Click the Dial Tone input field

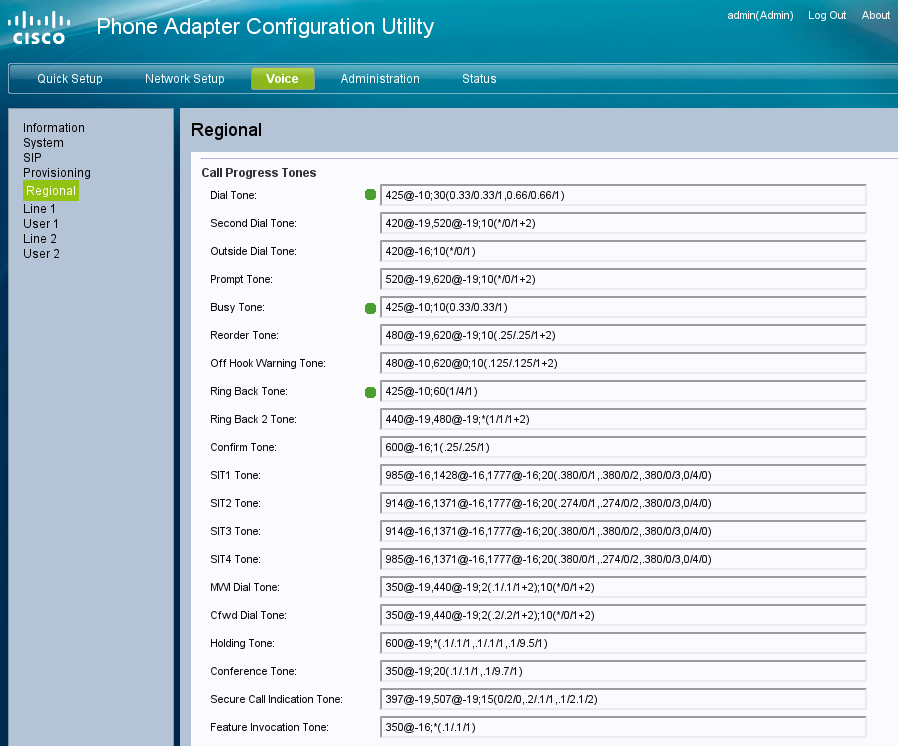point(622,195)
